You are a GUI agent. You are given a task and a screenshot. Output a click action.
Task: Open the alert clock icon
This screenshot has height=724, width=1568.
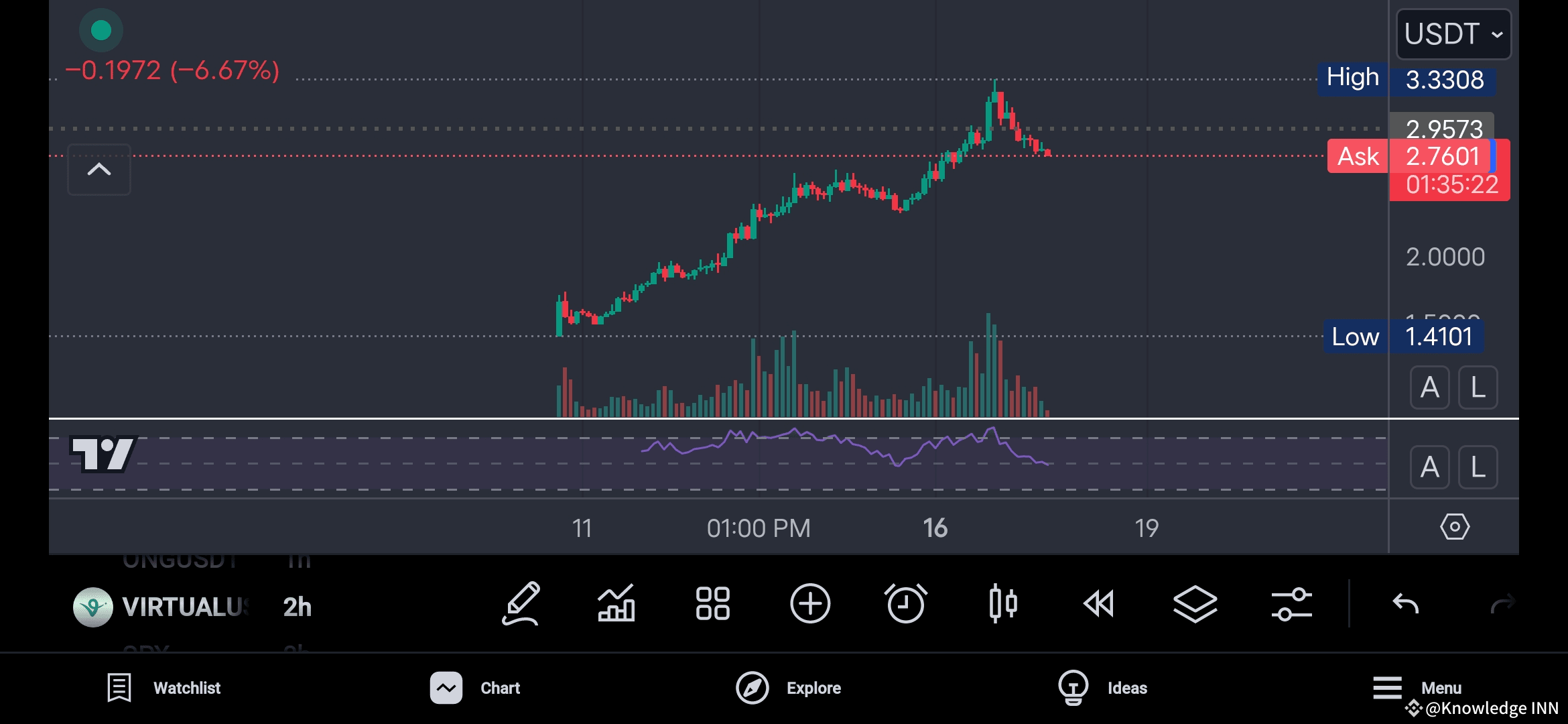[x=906, y=604]
